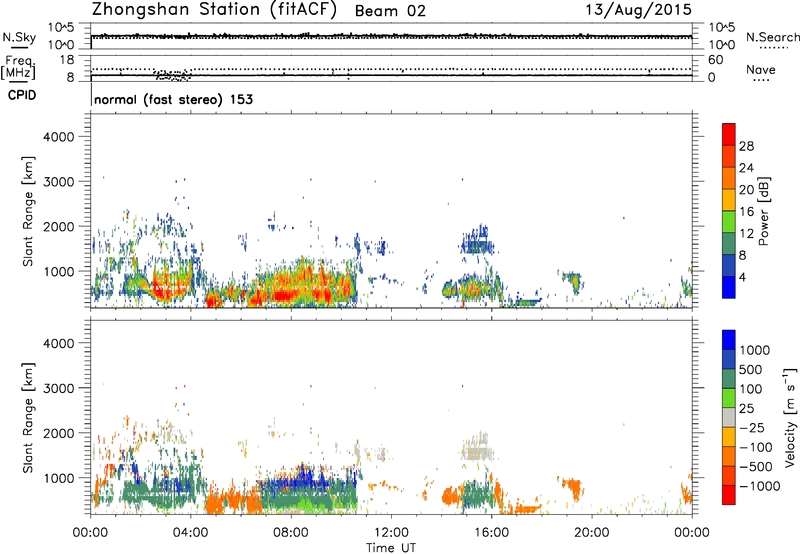
Task: Click 'Slant Range [km]' label of the power panel
Action: (x=28, y=211)
